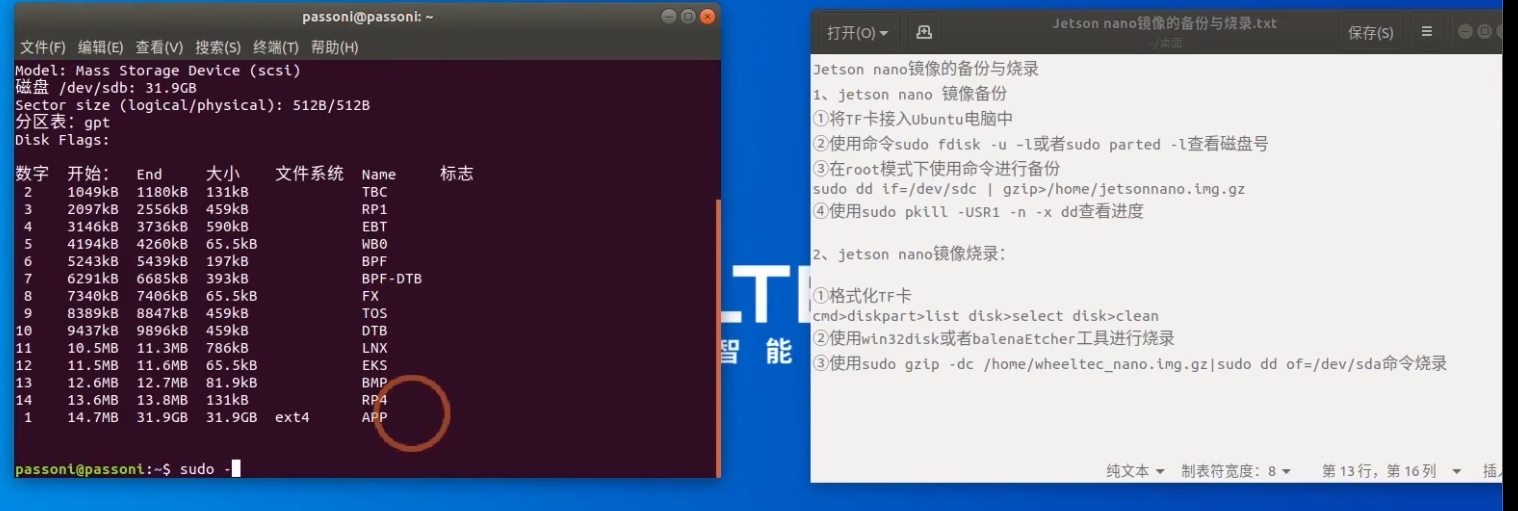This screenshot has height=511, width=1518.
Task: Click the '分区表: gpt' terminal line
Action: 63,122
